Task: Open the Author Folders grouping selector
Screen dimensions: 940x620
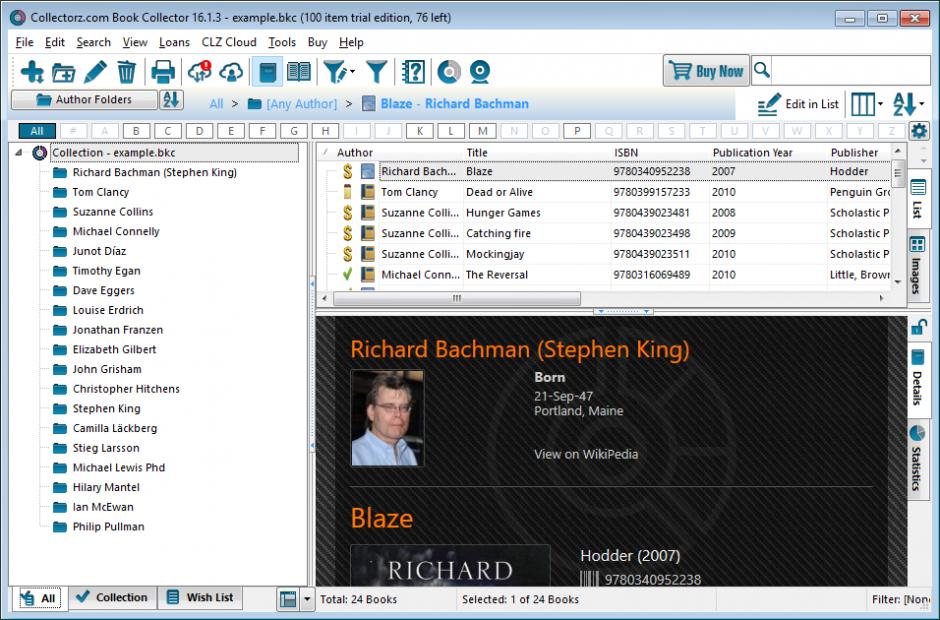Action: click(x=85, y=100)
